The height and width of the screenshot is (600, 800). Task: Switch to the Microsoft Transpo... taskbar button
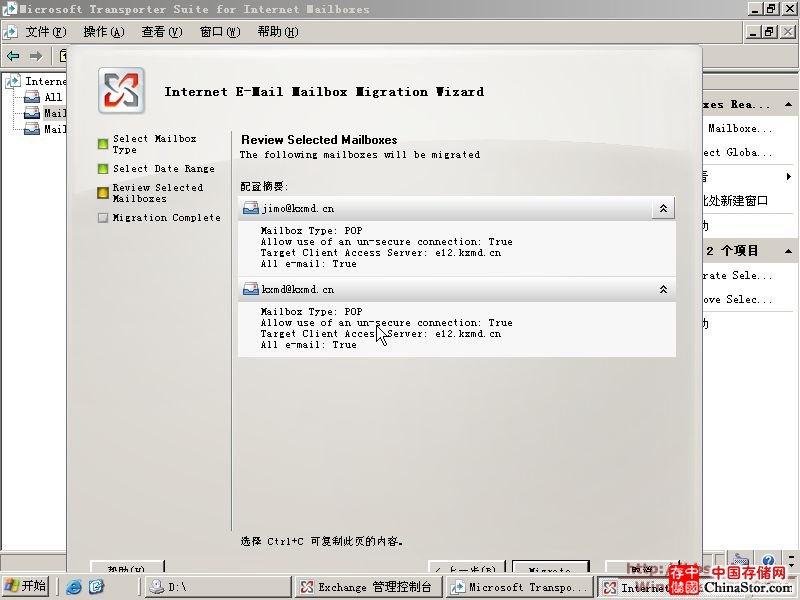[x=520, y=587]
